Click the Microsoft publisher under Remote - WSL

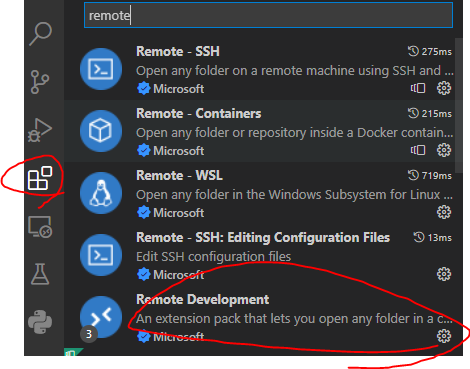tap(178, 213)
